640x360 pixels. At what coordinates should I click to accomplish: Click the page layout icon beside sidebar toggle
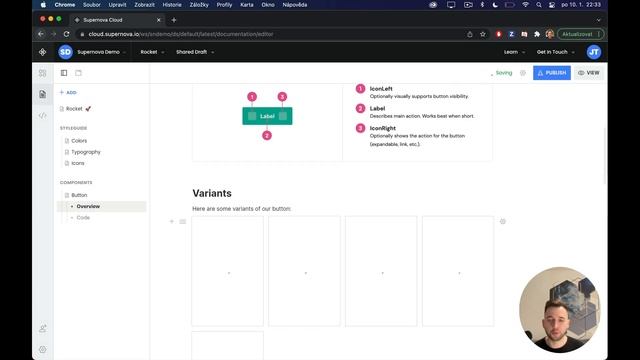coord(78,73)
